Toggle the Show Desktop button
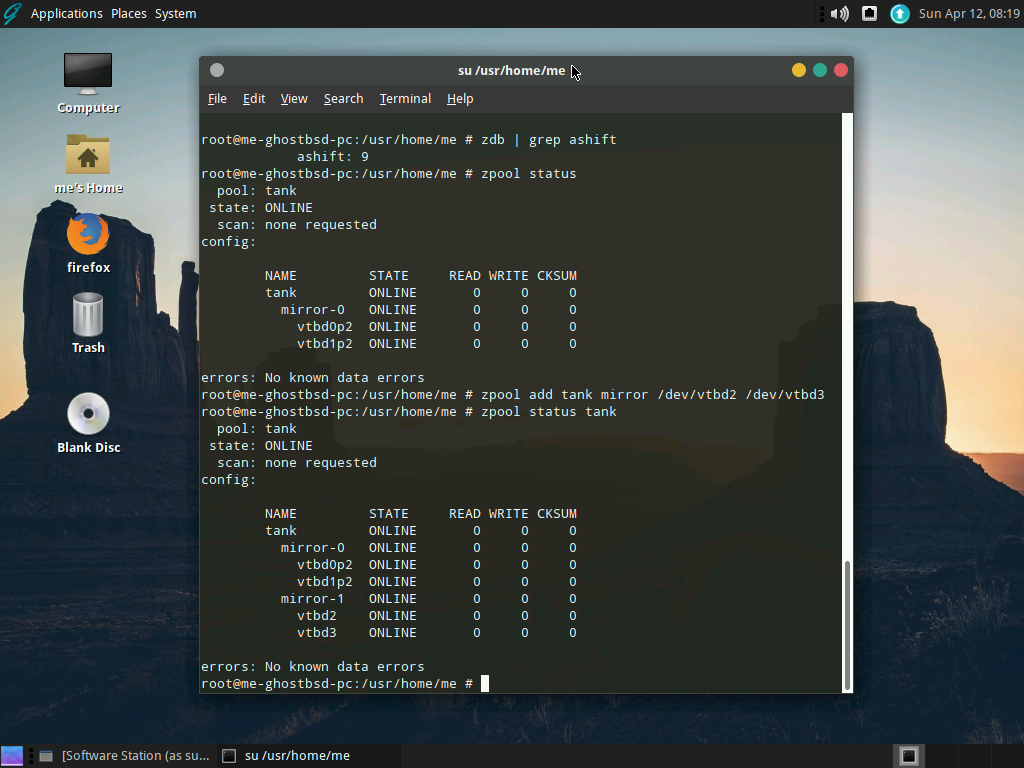 click(x=908, y=755)
